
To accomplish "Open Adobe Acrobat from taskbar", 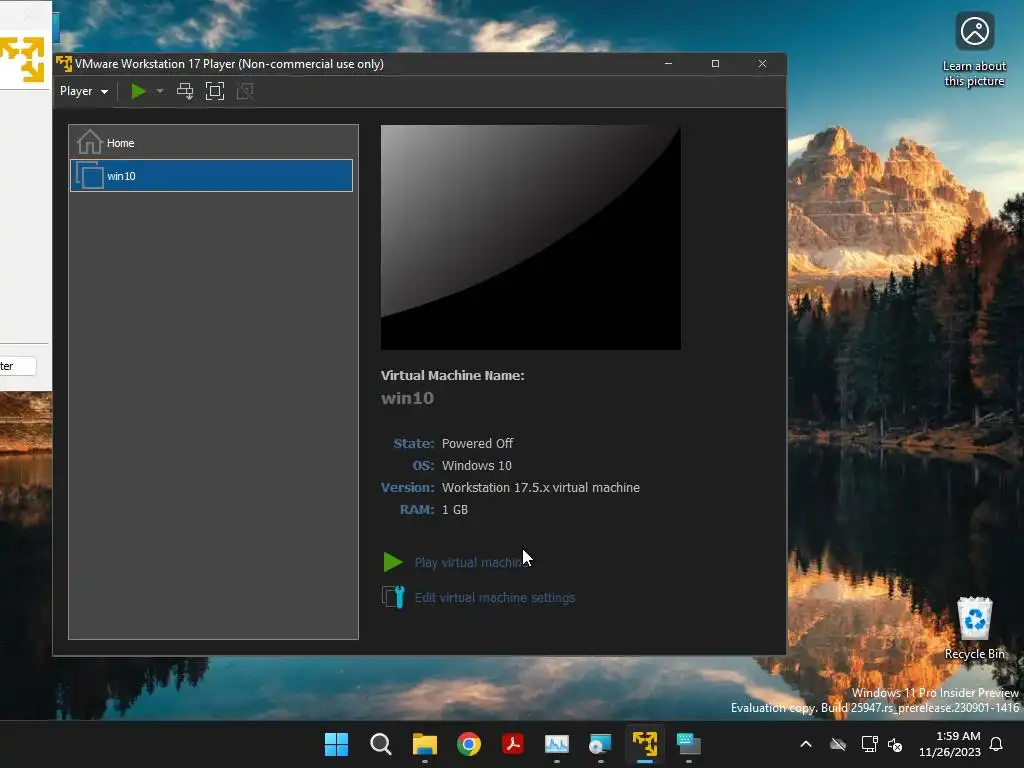I will tap(513, 744).
